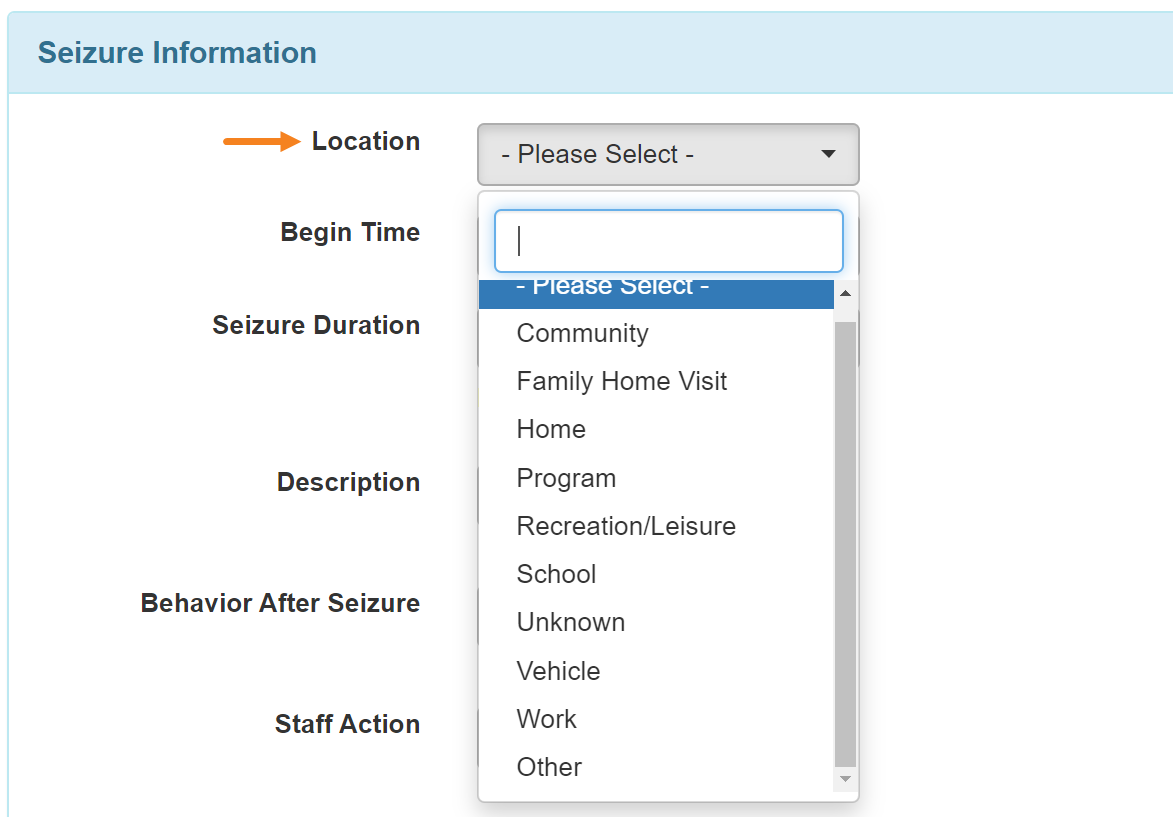The width and height of the screenshot is (1173, 817).
Task: Click the scrollbar down arrow
Action: [x=845, y=779]
